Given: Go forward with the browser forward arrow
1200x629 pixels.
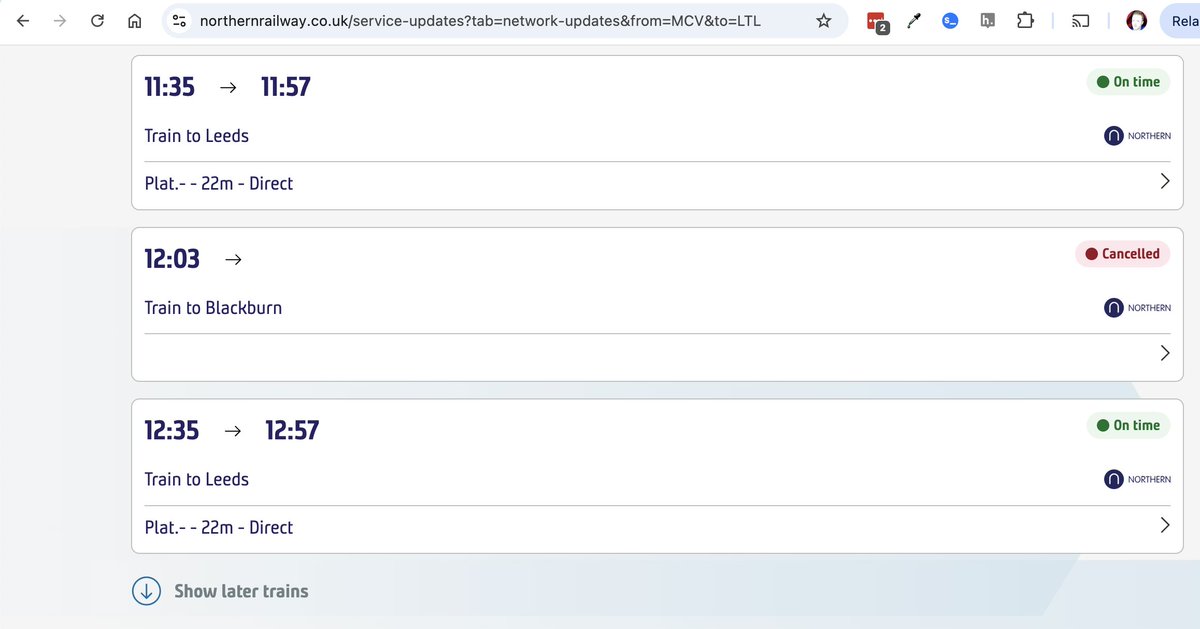Looking at the screenshot, I should (x=60, y=21).
